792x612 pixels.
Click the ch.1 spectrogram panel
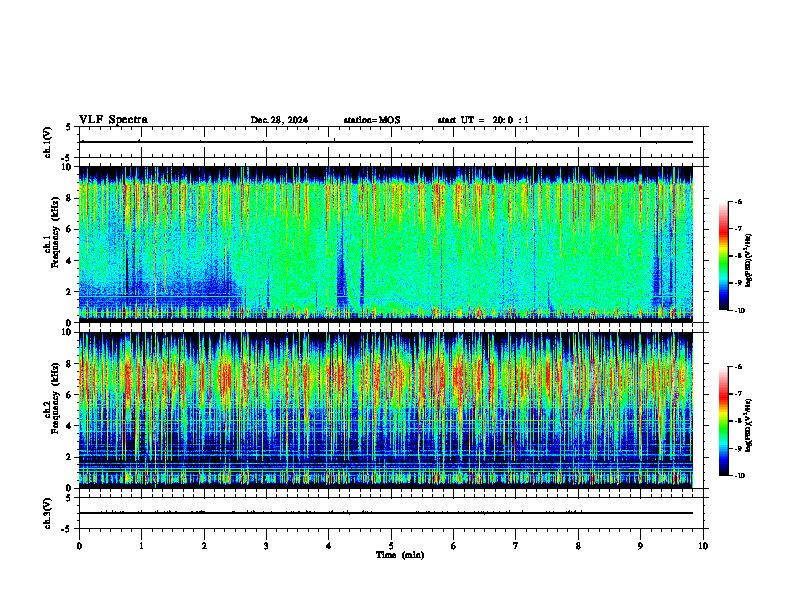(x=386, y=244)
